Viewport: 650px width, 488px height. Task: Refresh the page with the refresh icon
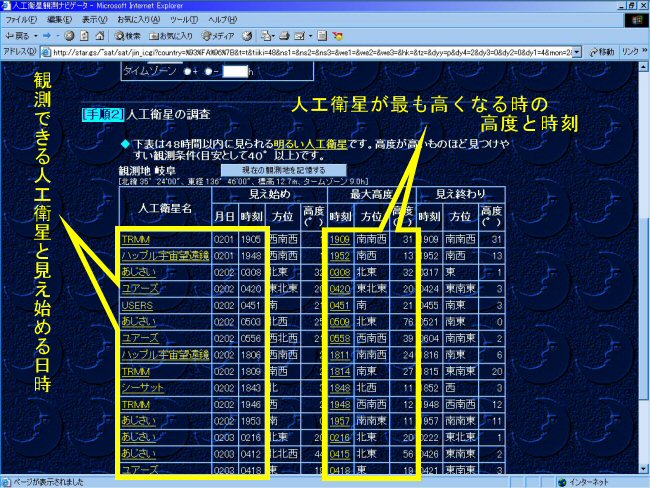pos(85,36)
